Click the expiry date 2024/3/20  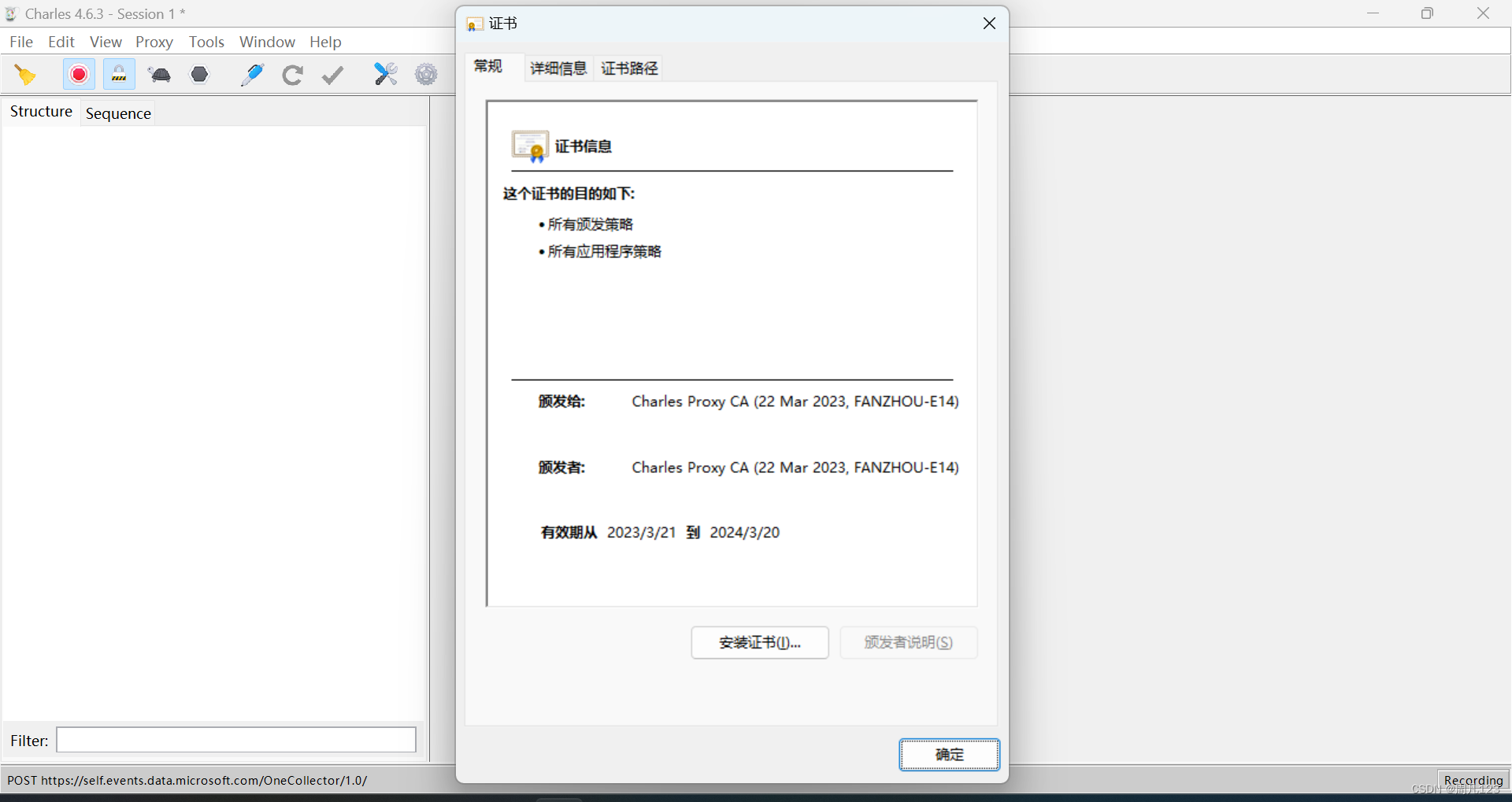pyautogui.click(x=745, y=533)
